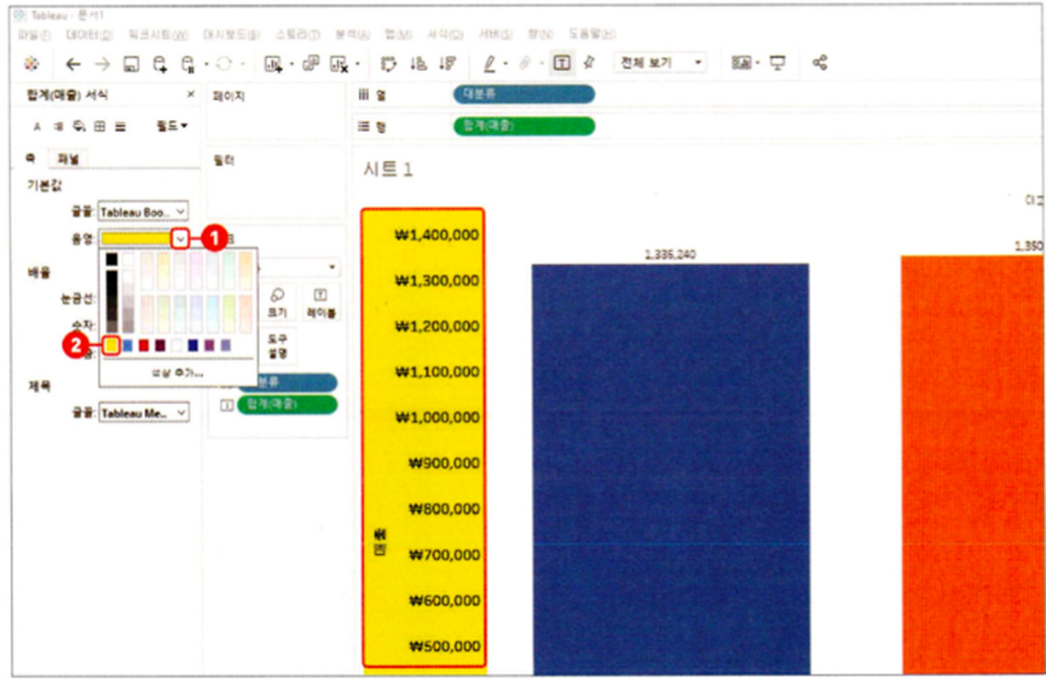Screen dimensions: 1046x679
Task: Open the 스토리(T) menu
Action: point(298,34)
